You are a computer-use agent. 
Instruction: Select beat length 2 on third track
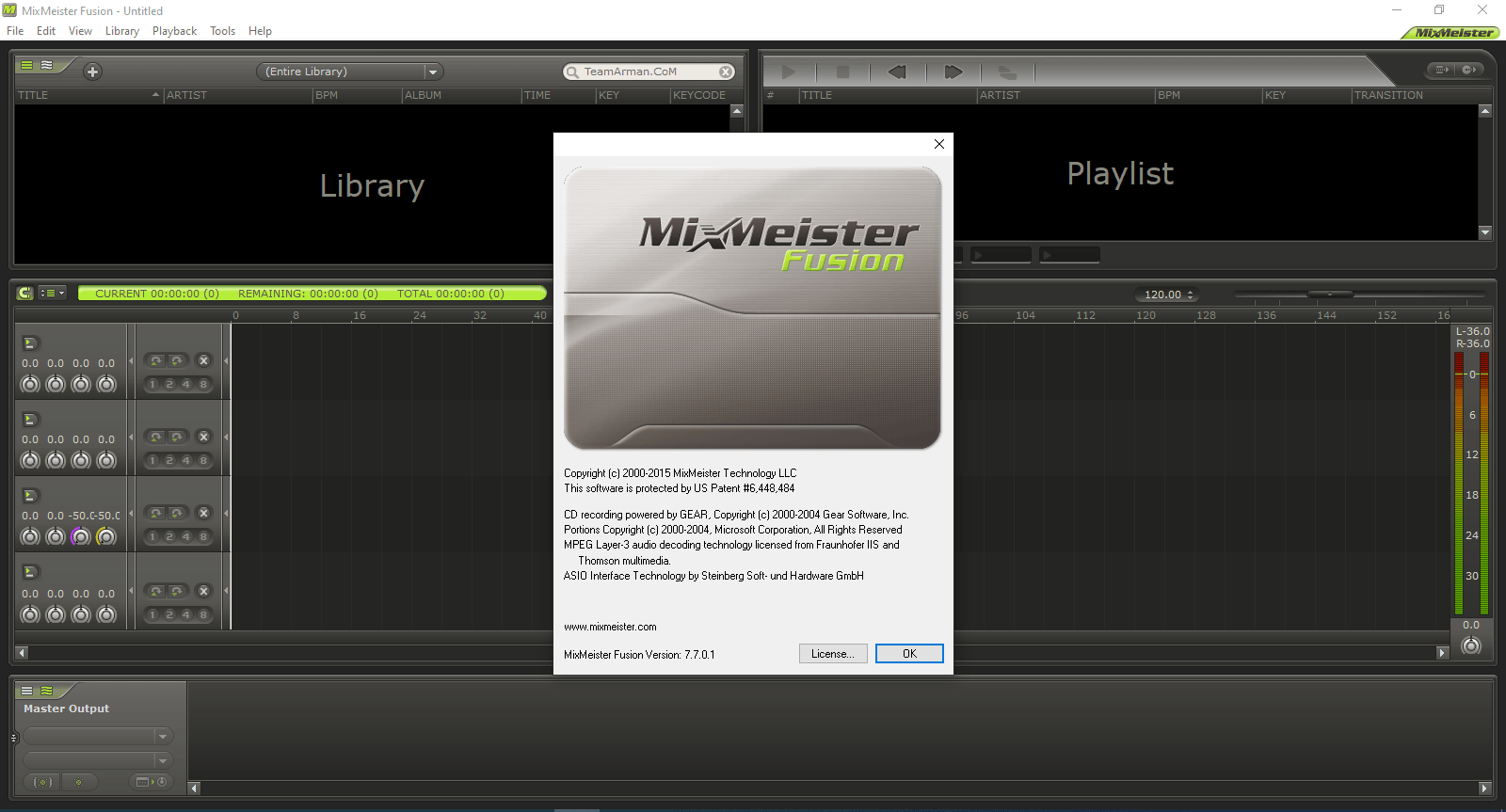(x=169, y=536)
